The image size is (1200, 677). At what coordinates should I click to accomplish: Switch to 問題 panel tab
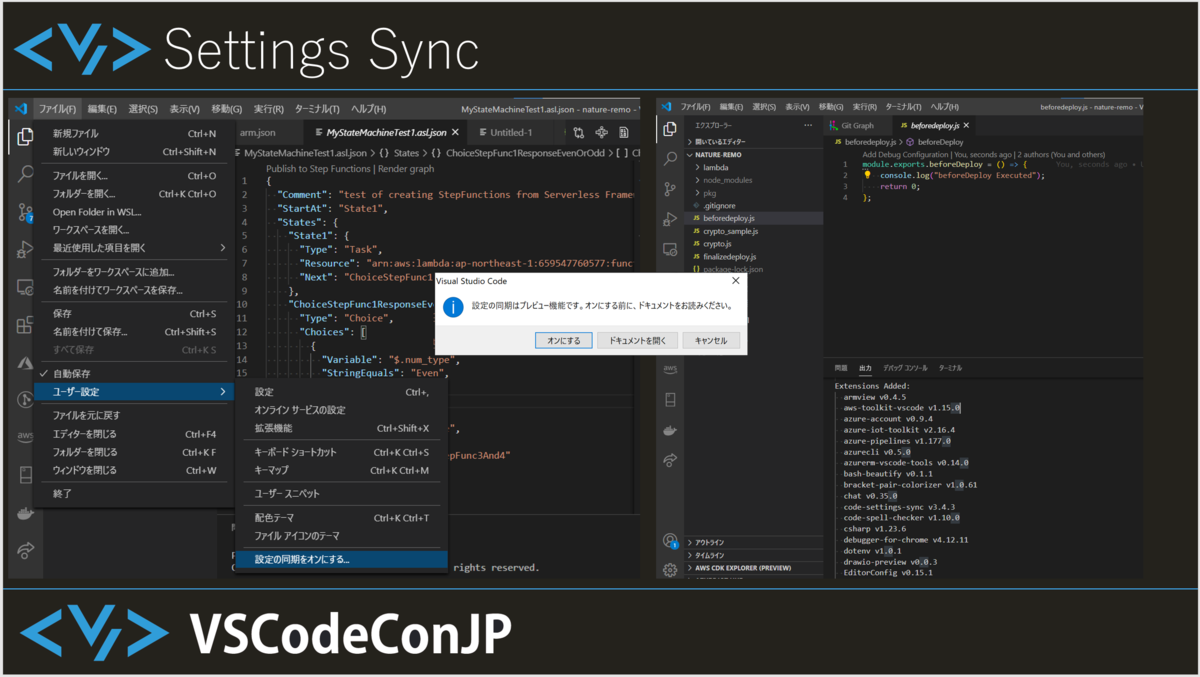[x=841, y=368]
